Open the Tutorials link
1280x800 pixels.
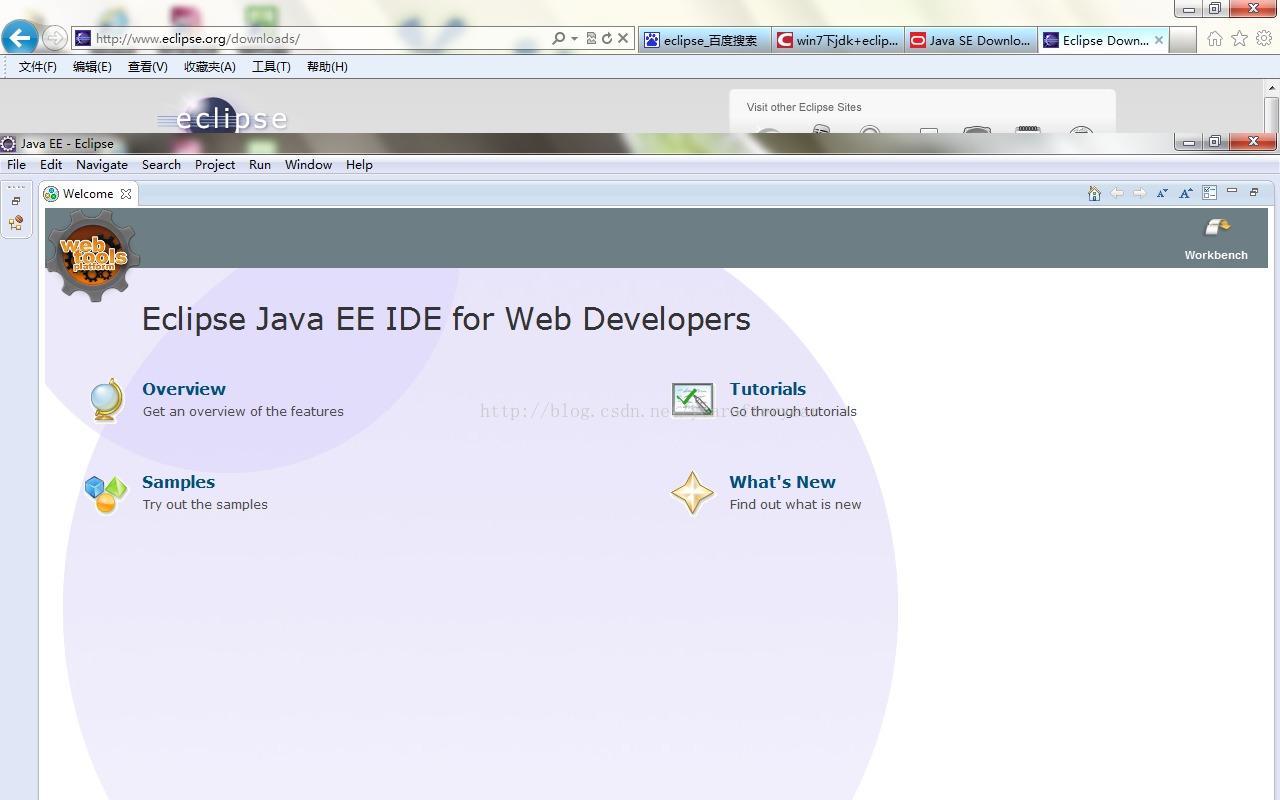click(x=767, y=389)
